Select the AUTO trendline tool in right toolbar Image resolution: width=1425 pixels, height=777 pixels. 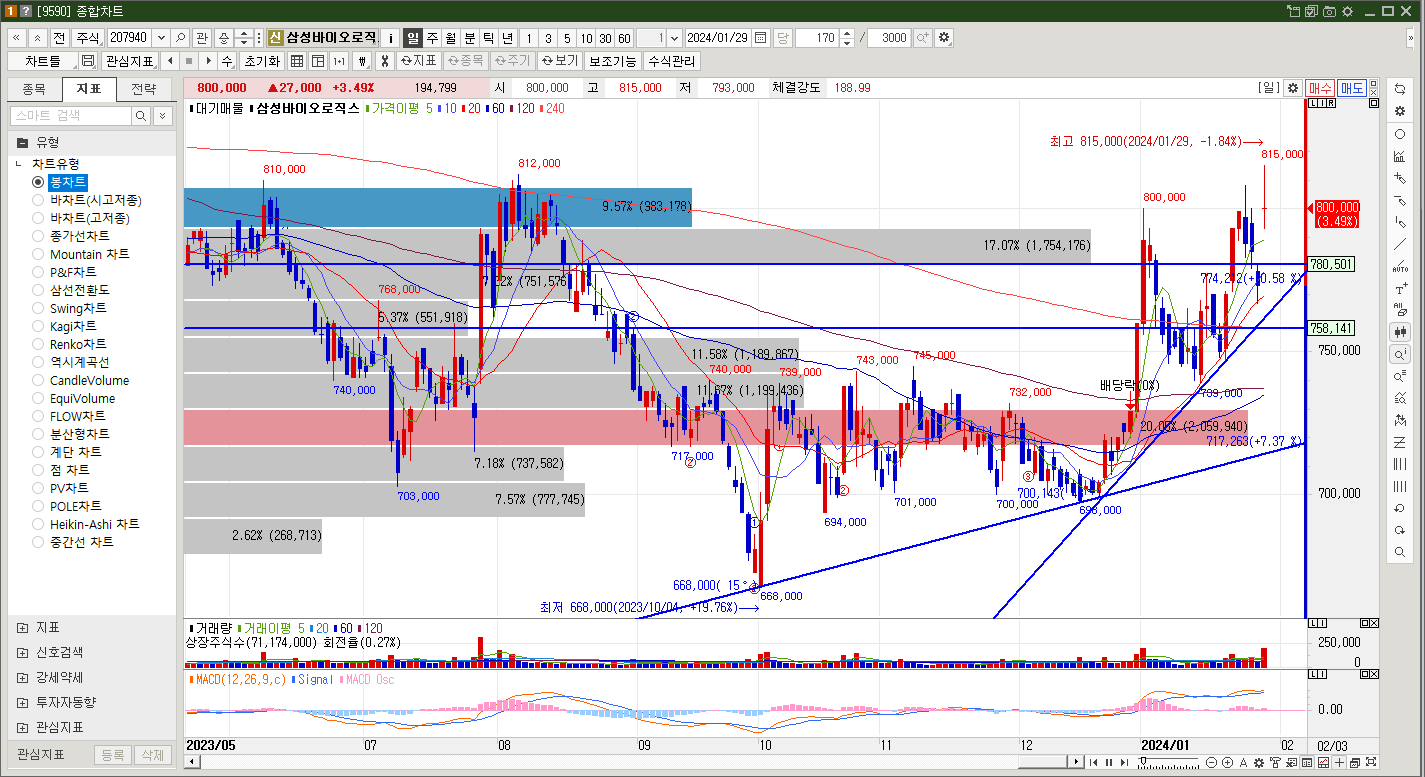click(1399, 266)
